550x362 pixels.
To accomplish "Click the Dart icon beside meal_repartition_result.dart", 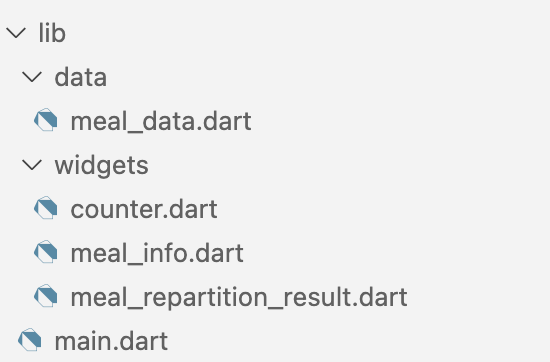I will 46,296.
